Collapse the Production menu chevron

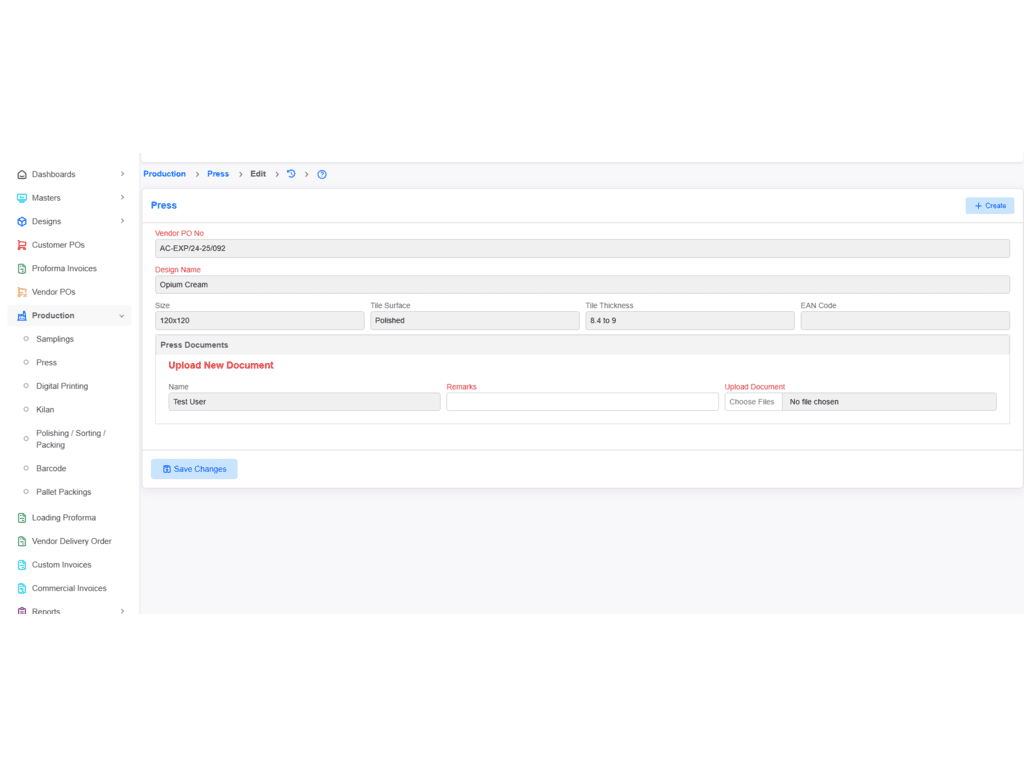[x=122, y=316]
